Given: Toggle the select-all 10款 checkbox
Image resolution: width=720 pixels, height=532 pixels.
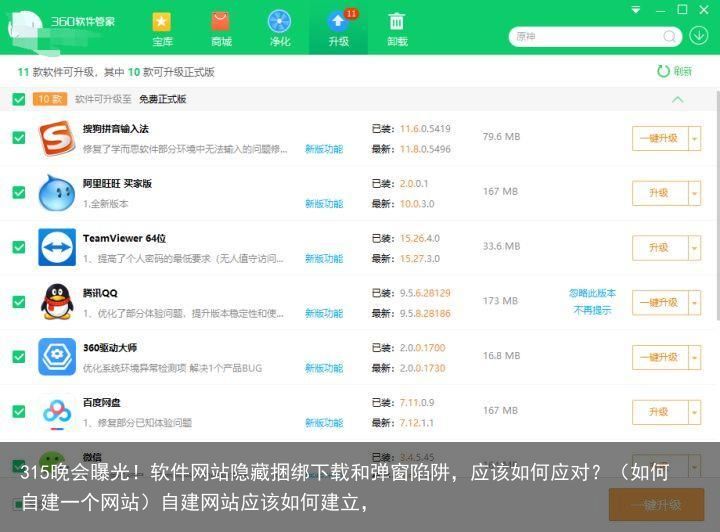Looking at the screenshot, I should click(x=19, y=99).
